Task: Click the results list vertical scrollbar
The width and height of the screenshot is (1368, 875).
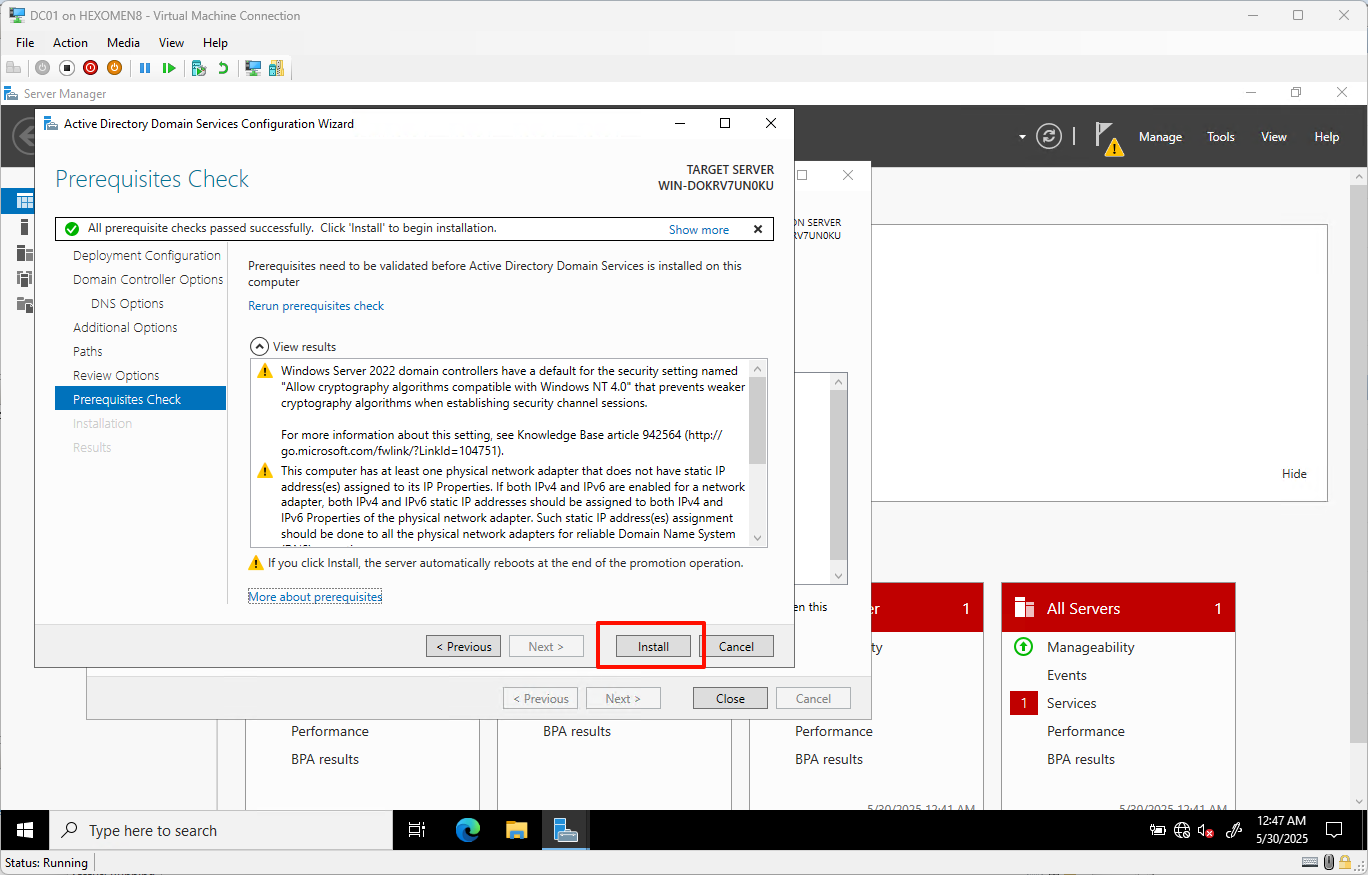Action: pyautogui.click(x=757, y=421)
